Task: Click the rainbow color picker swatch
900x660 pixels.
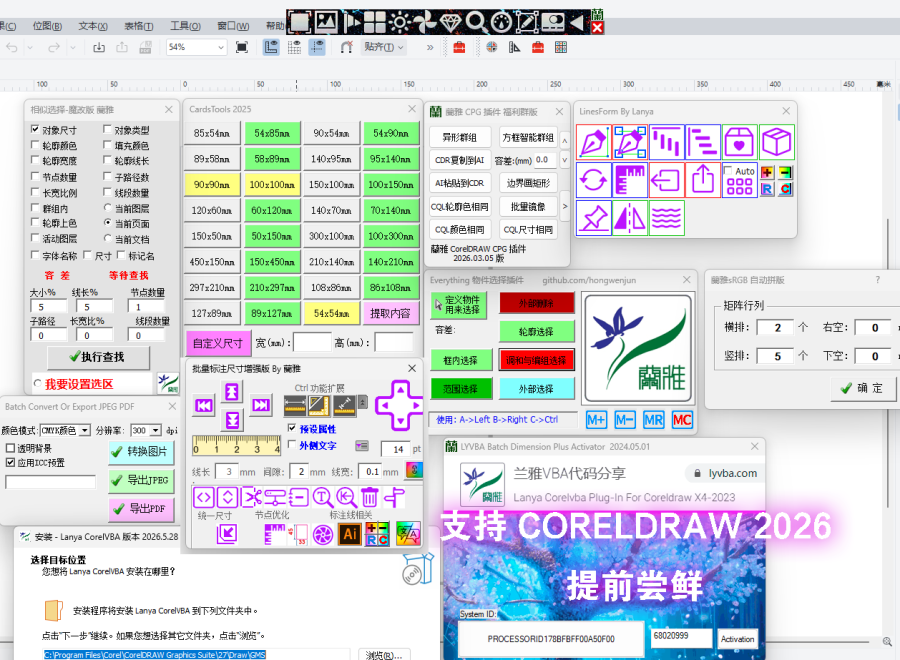Action: click(x=414, y=470)
